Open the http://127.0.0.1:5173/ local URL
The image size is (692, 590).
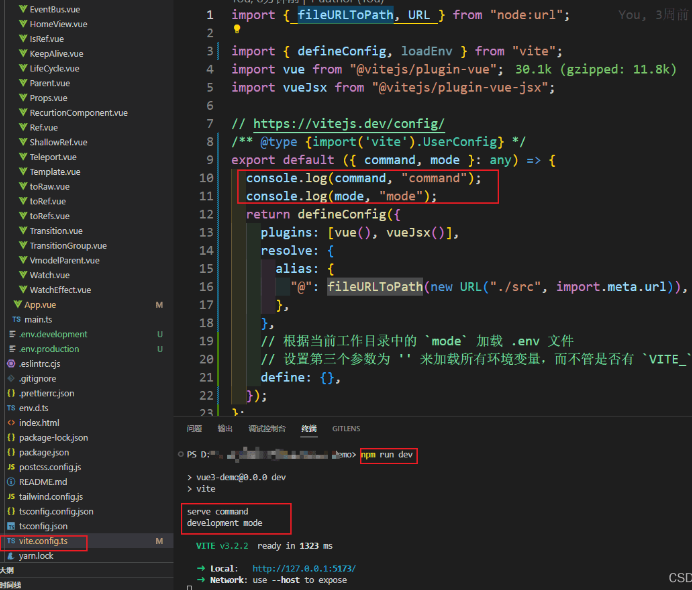click(x=304, y=568)
